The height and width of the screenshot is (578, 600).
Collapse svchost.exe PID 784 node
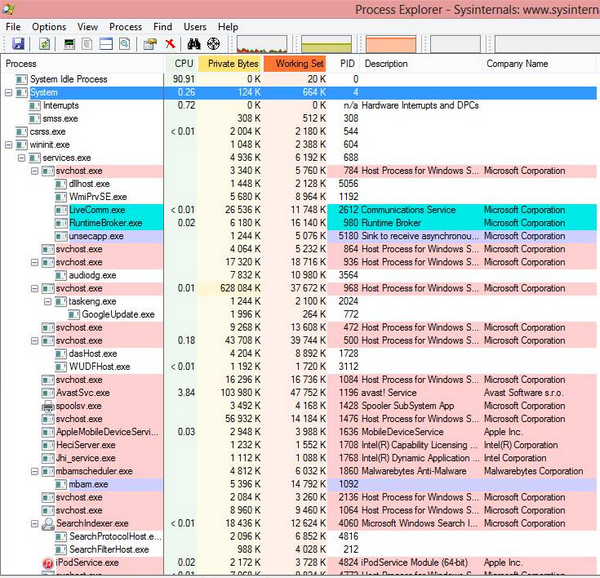pyautogui.click(x=34, y=171)
